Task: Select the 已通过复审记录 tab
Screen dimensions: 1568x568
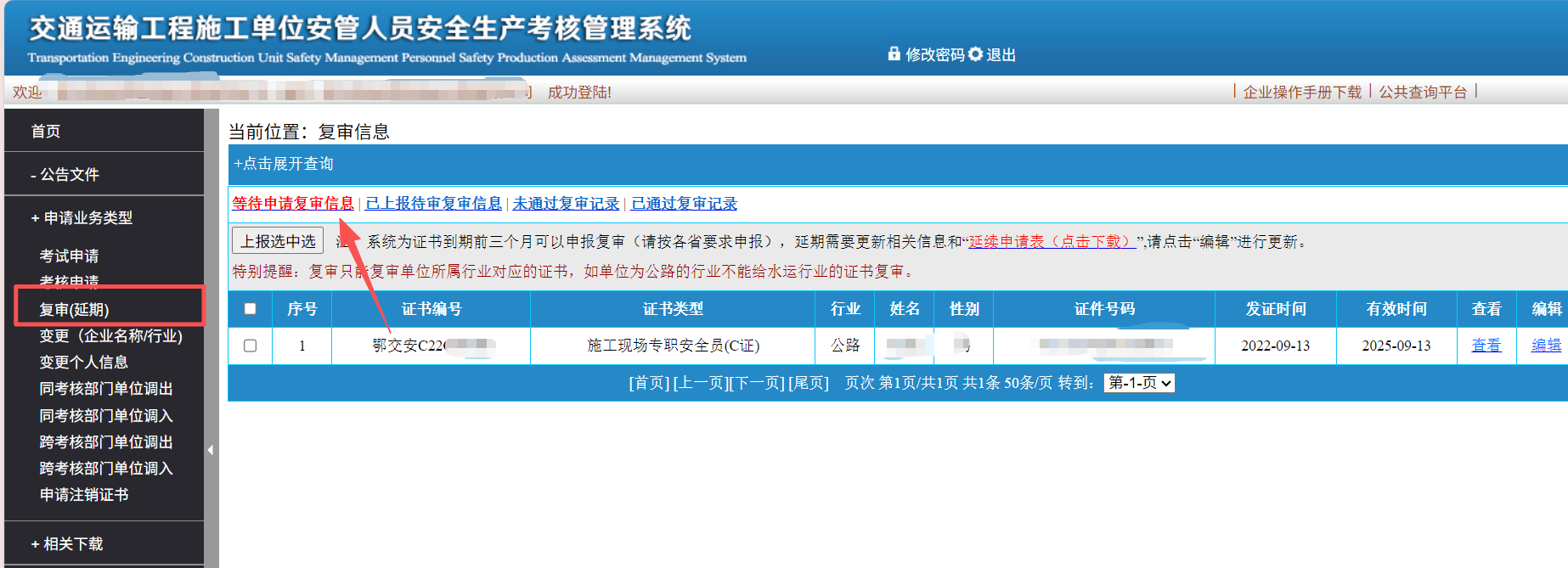Action: (x=684, y=204)
